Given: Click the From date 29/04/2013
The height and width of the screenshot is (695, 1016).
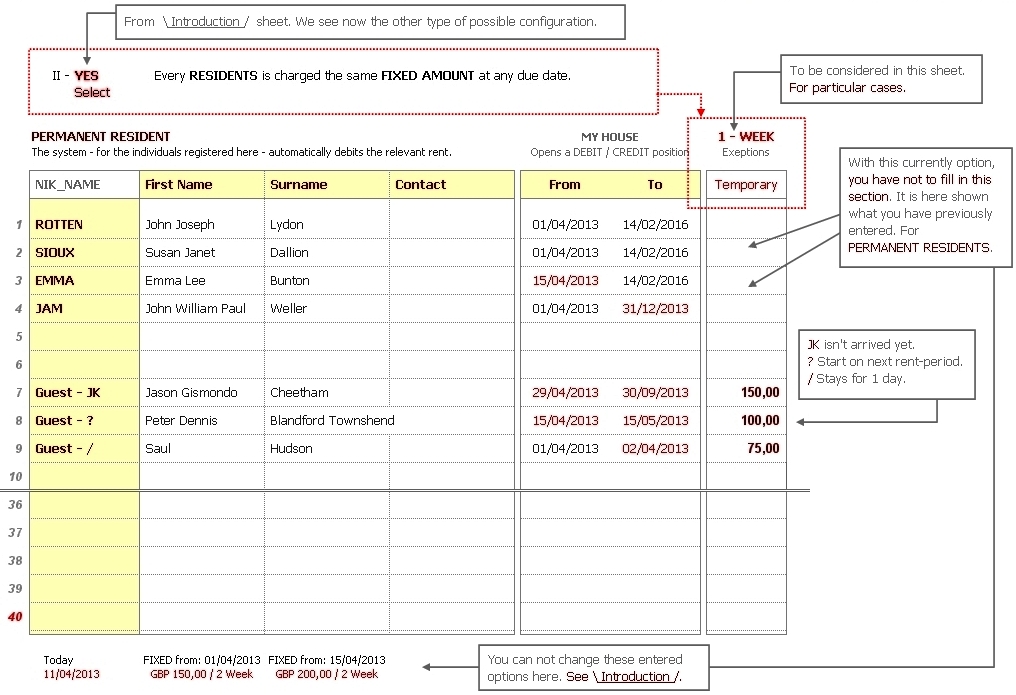Looking at the screenshot, I should pyautogui.click(x=565, y=393).
